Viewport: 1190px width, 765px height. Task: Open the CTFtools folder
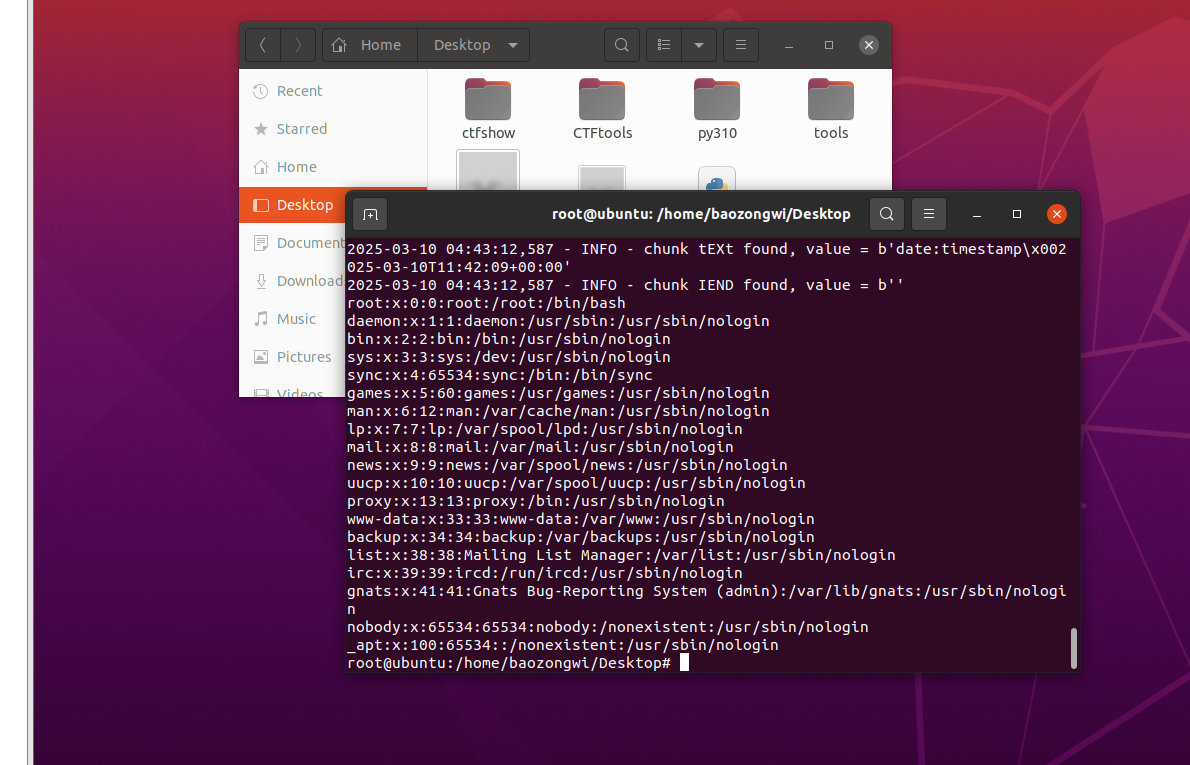click(602, 108)
